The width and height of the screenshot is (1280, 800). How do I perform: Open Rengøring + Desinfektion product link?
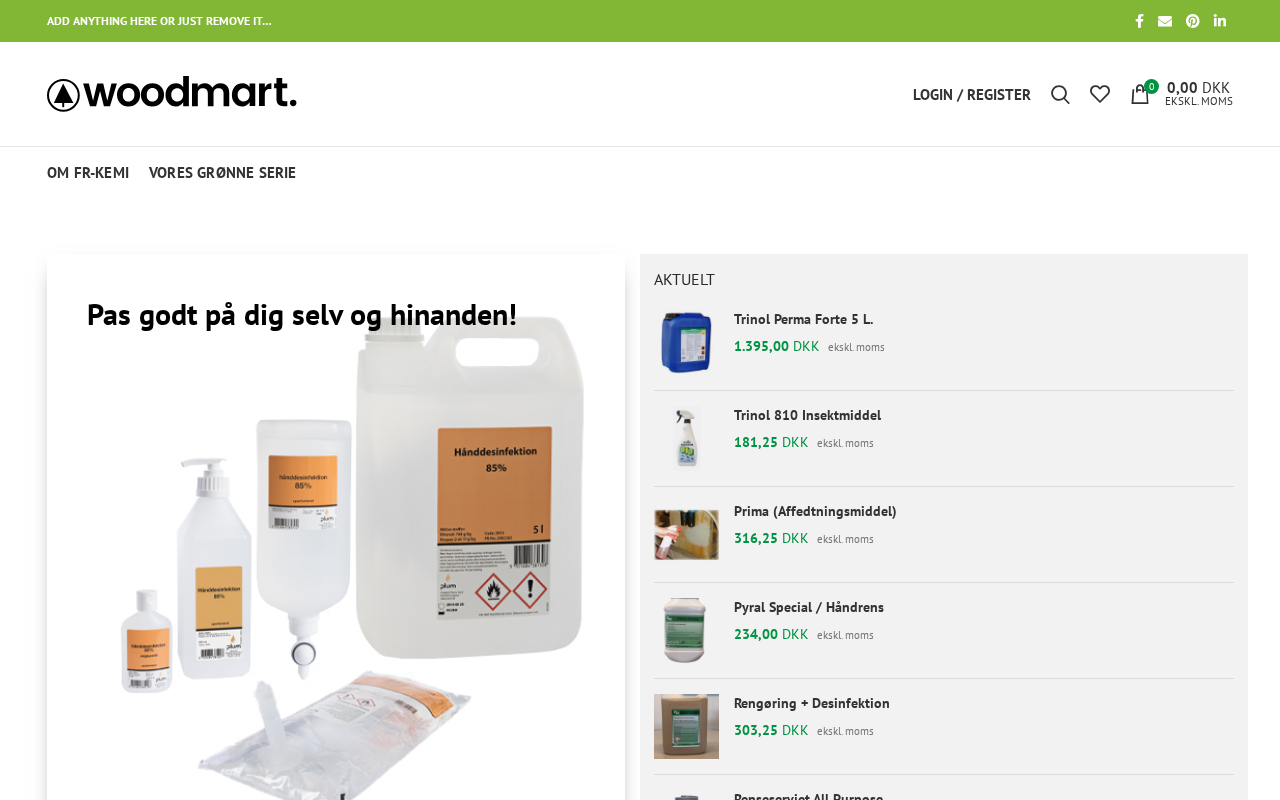[812, 703]
